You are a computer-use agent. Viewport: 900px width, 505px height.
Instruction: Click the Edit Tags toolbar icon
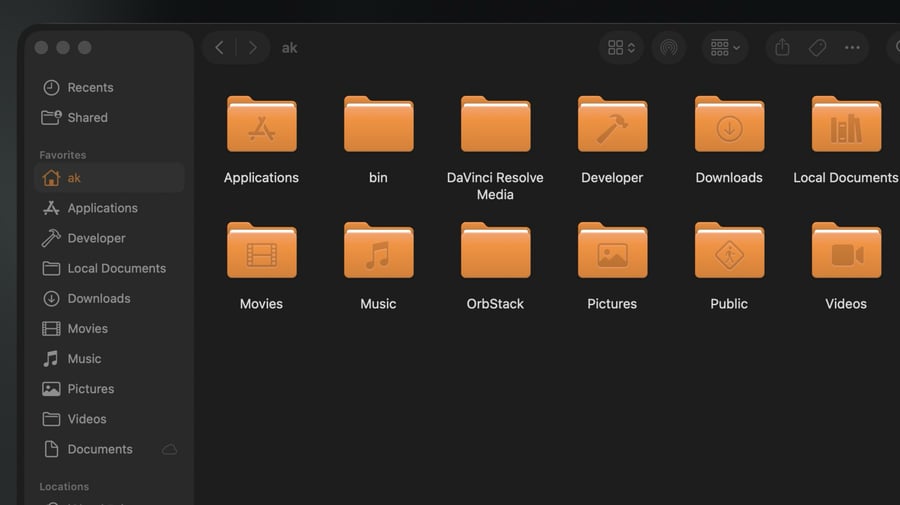click(817, 48)
